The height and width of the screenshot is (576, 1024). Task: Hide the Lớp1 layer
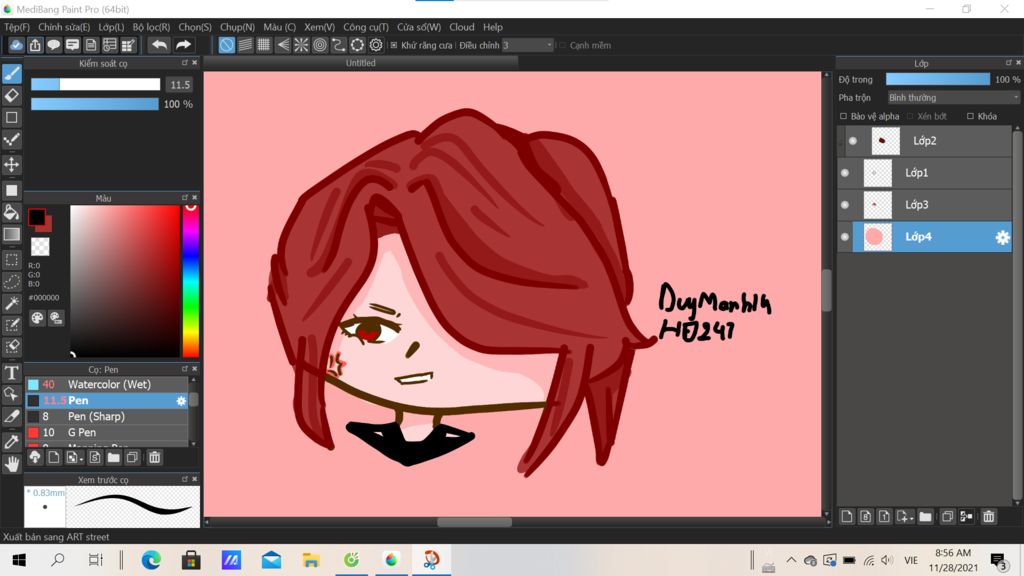(845, 173)
